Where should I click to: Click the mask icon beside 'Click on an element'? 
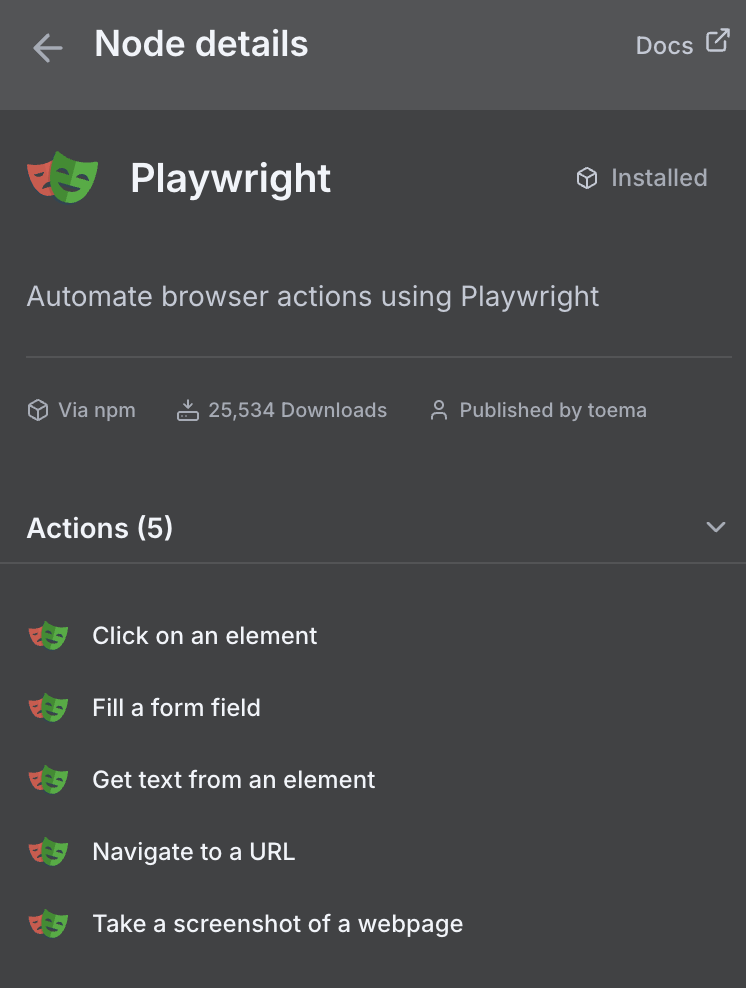(48, 635)
